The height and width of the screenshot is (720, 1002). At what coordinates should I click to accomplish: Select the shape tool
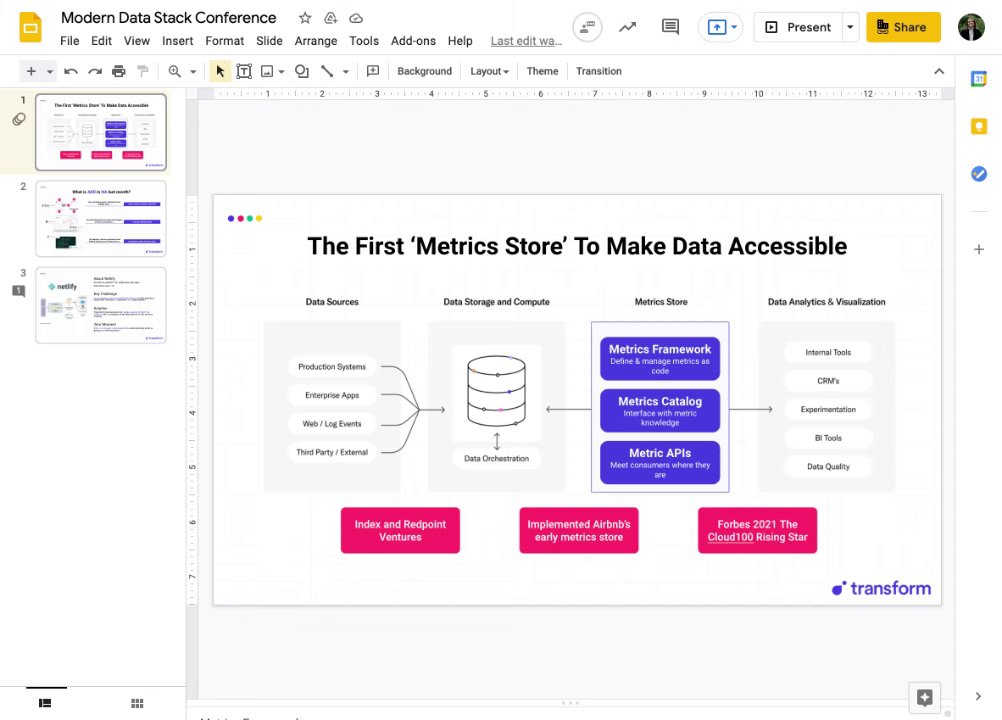click(302, 71)
